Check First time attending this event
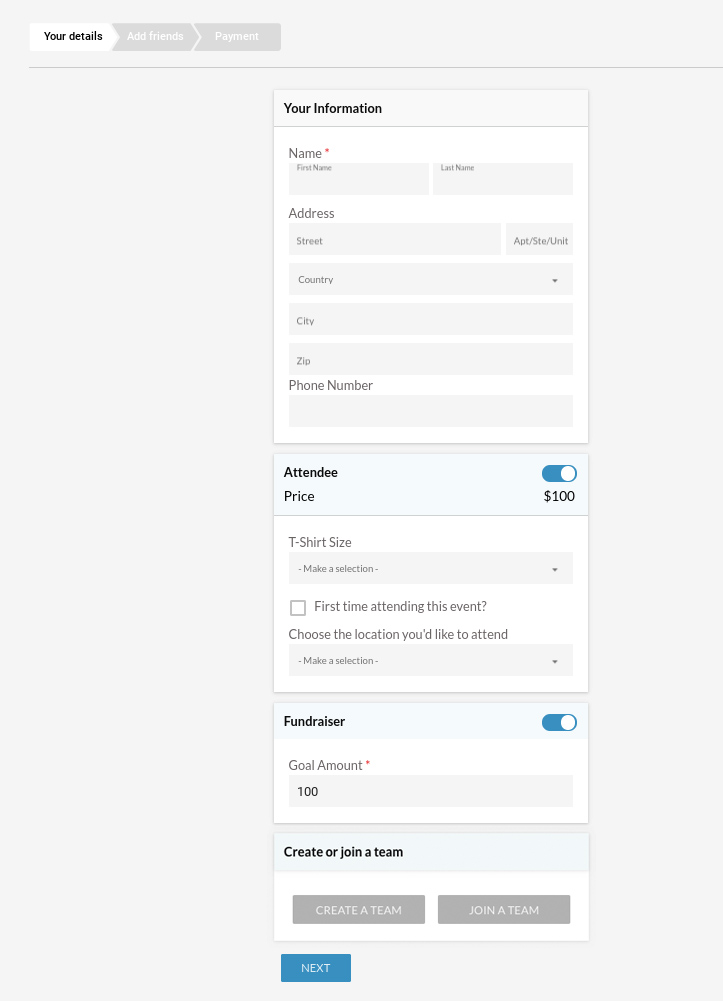This screenshot has height=1001, width=723. [x=298, y=607]
